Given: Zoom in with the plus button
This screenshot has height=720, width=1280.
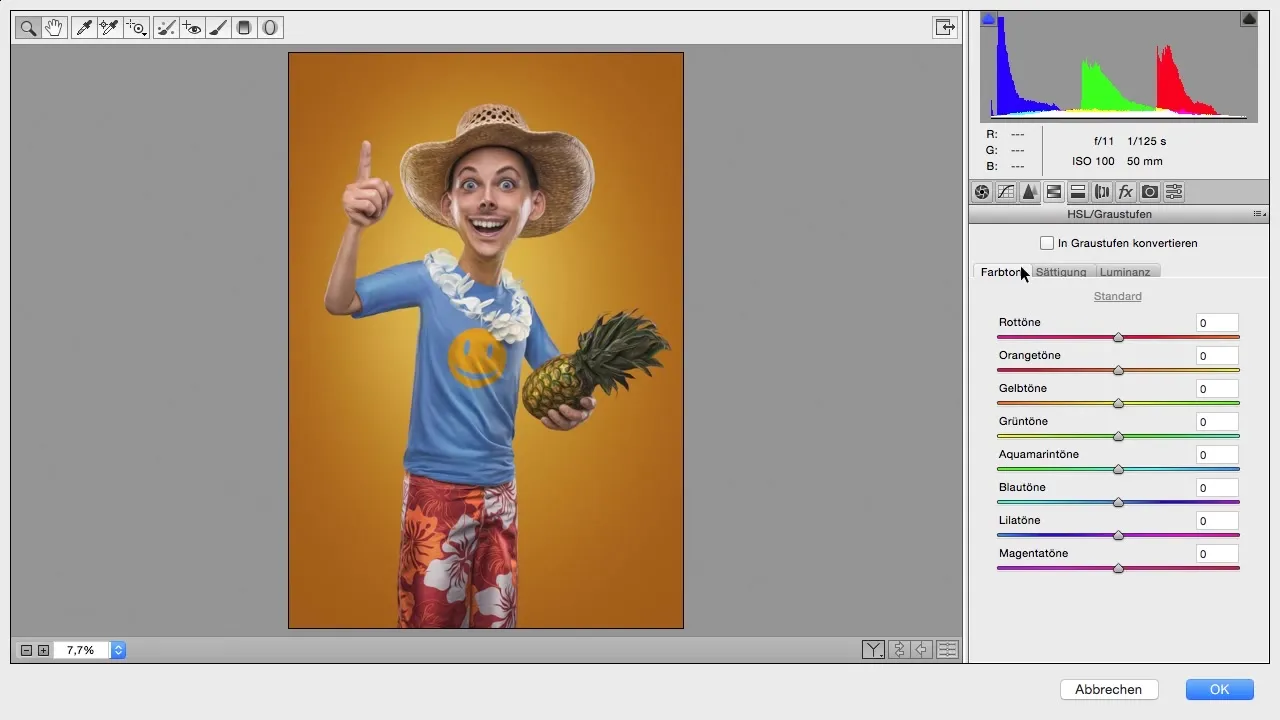Looking at the screenshot, I should click(43, 651).
